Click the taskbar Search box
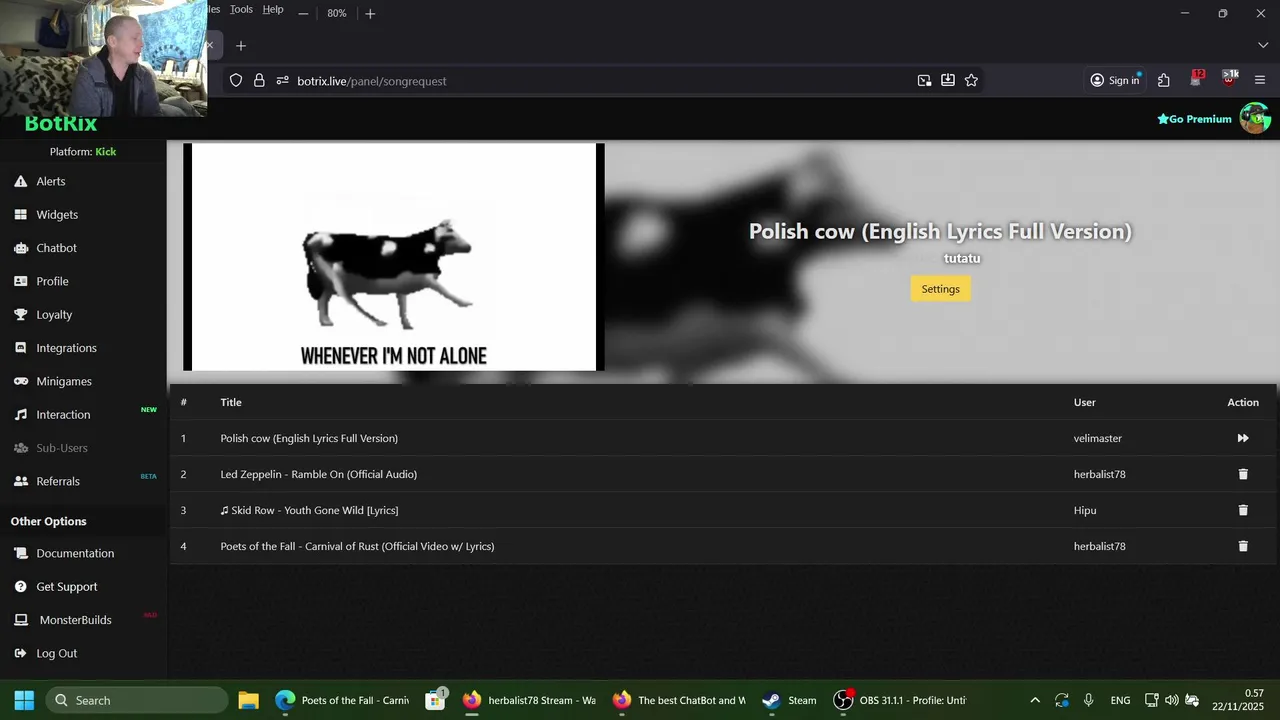 pyautogui.click(x=136, y=700)
